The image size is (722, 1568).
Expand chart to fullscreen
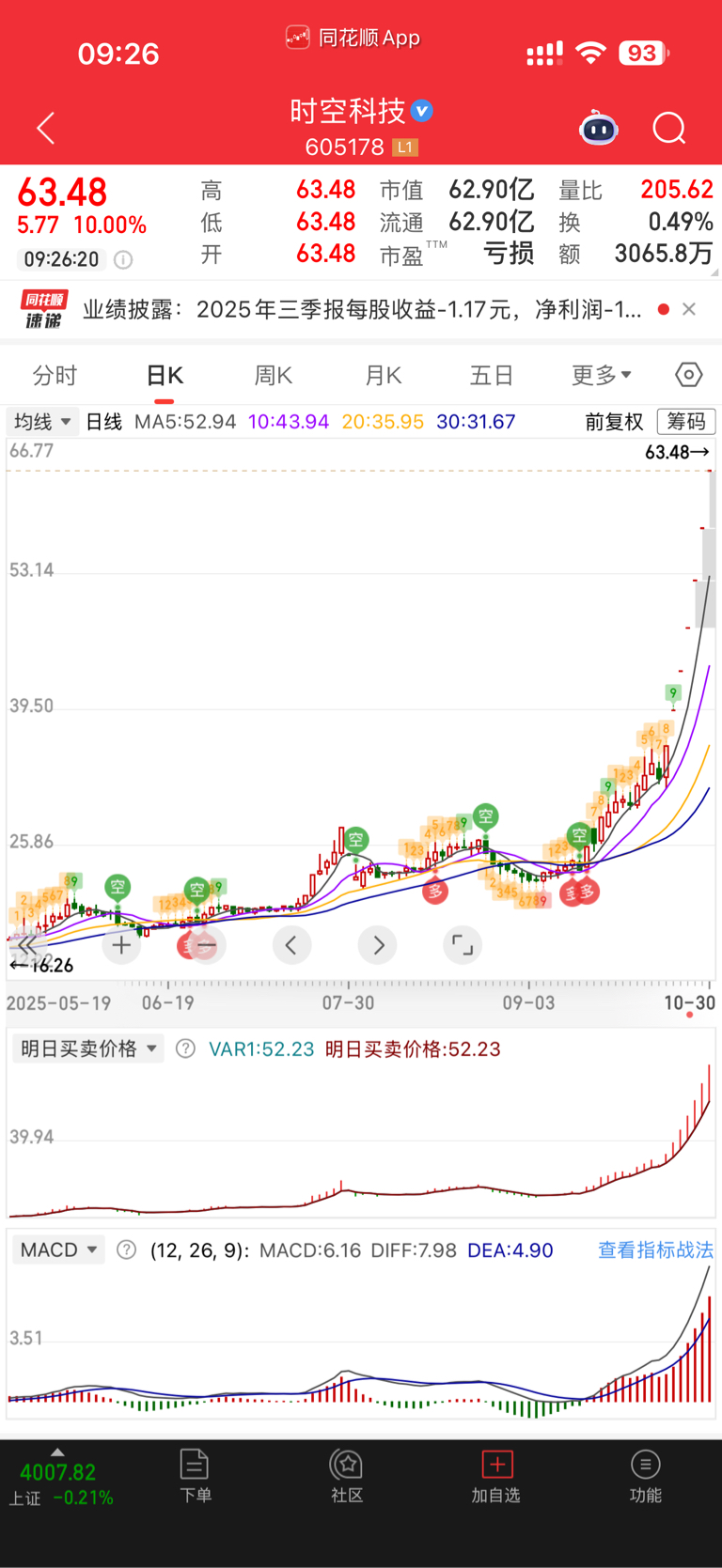coord(463,945)
